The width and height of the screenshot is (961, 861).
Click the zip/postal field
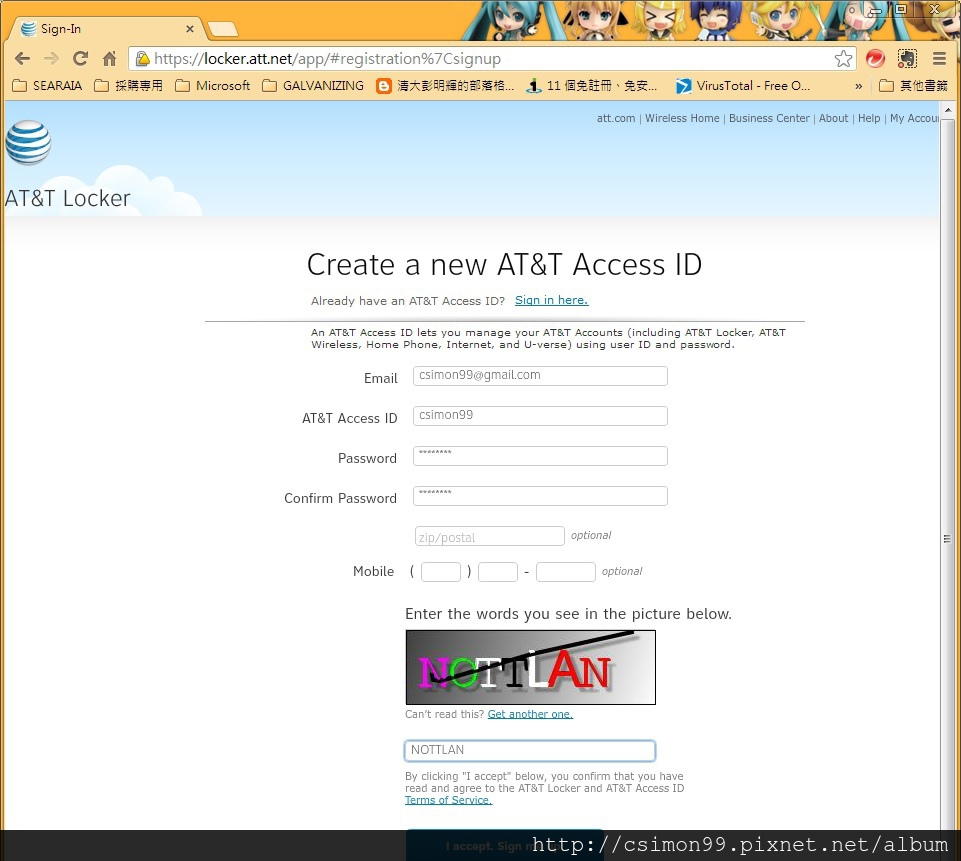point(489,536)
